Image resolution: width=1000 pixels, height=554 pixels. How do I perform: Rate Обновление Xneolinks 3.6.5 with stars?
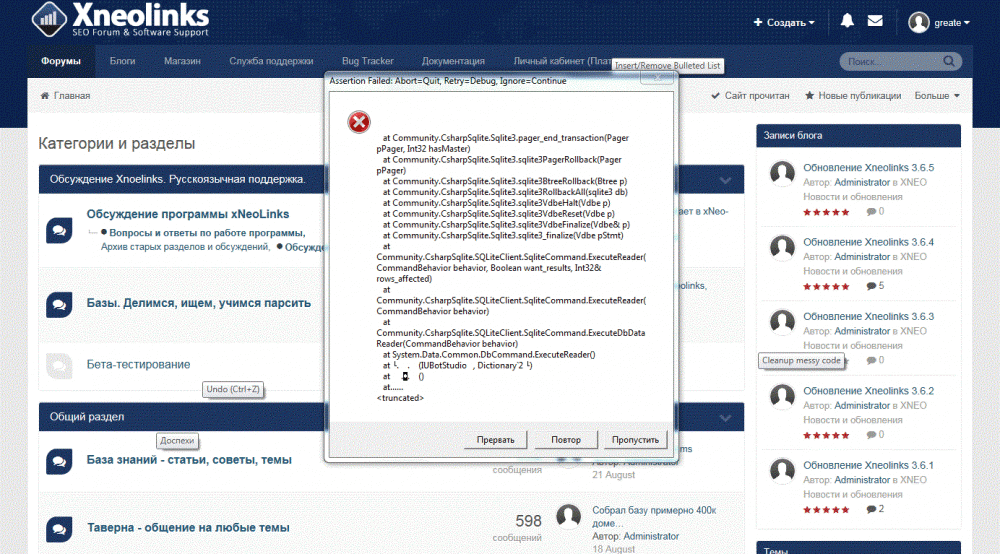[826, 212]
